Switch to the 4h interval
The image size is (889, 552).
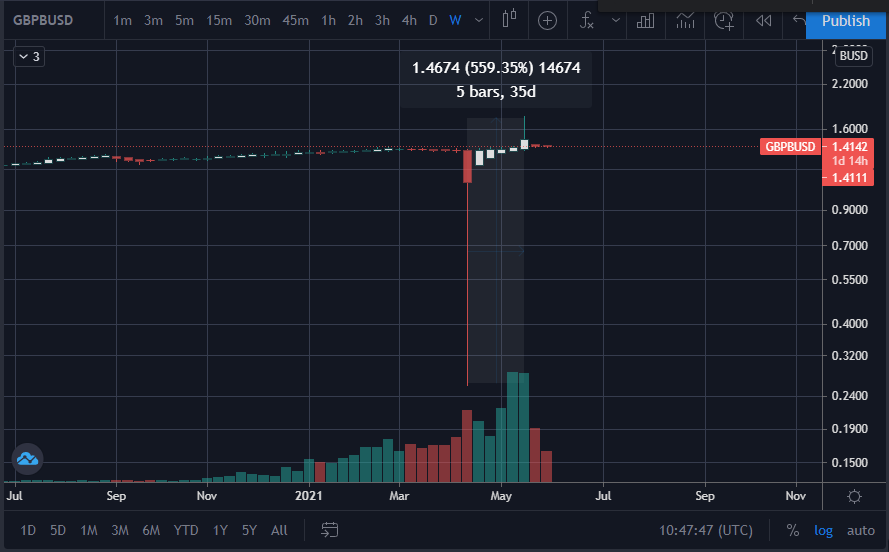(409, 20)
